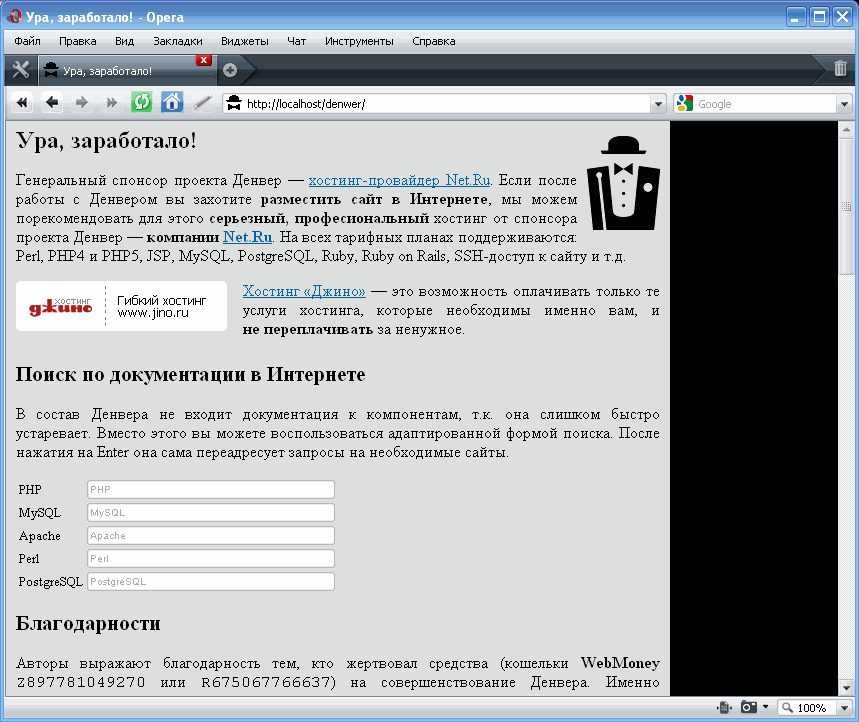
Task: Click the 'Ура, заработало!' page heading
Action: [106, 141]
